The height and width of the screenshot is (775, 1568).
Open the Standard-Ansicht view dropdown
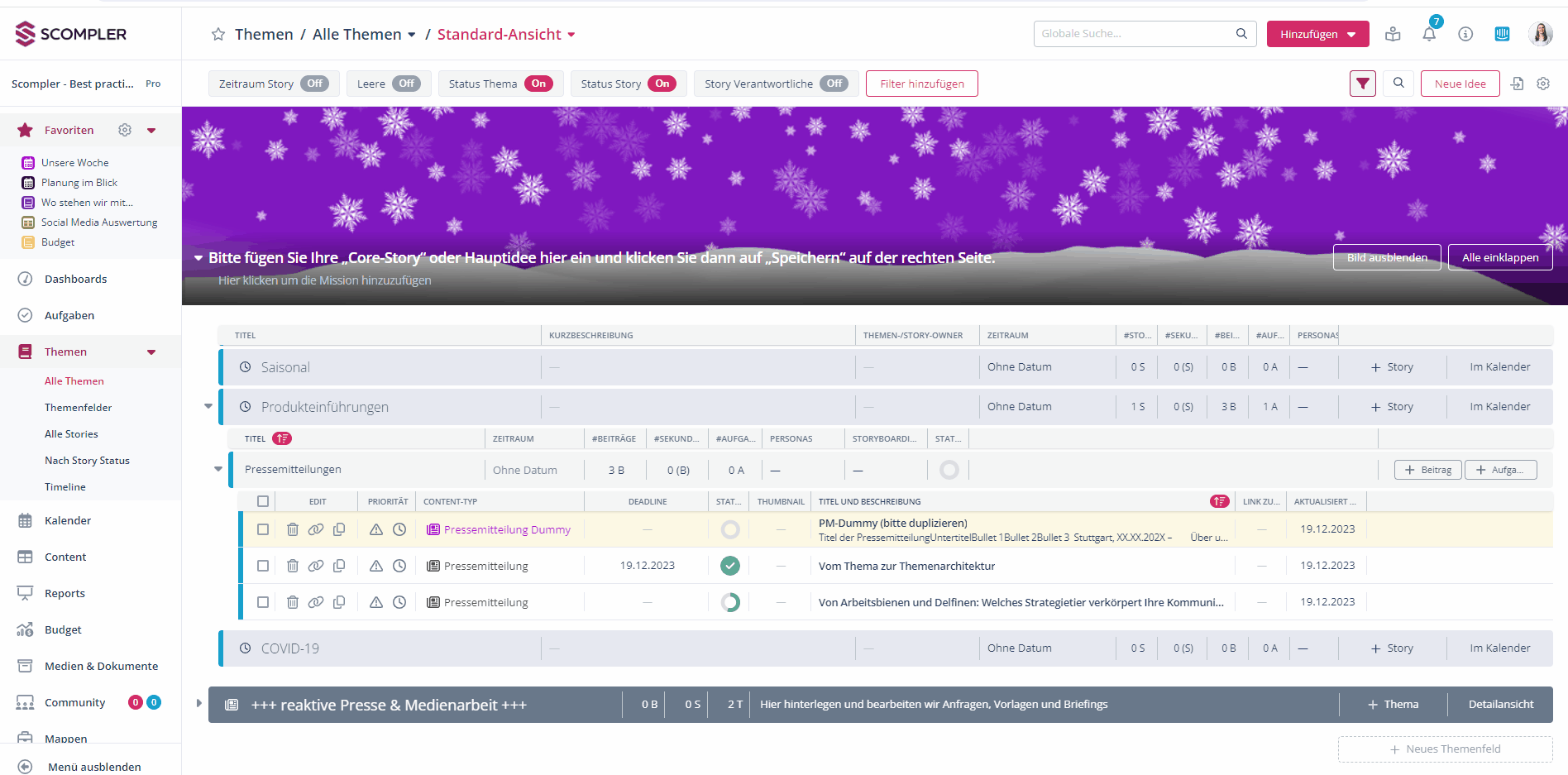coord(571,35)
